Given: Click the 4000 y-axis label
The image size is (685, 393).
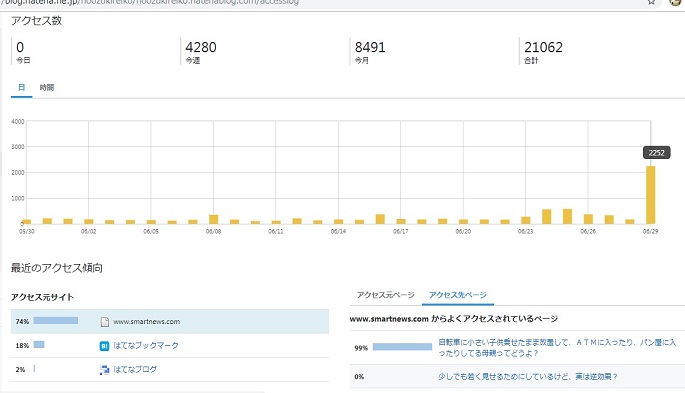Looking at the screenshot, I should click(18, 121).
